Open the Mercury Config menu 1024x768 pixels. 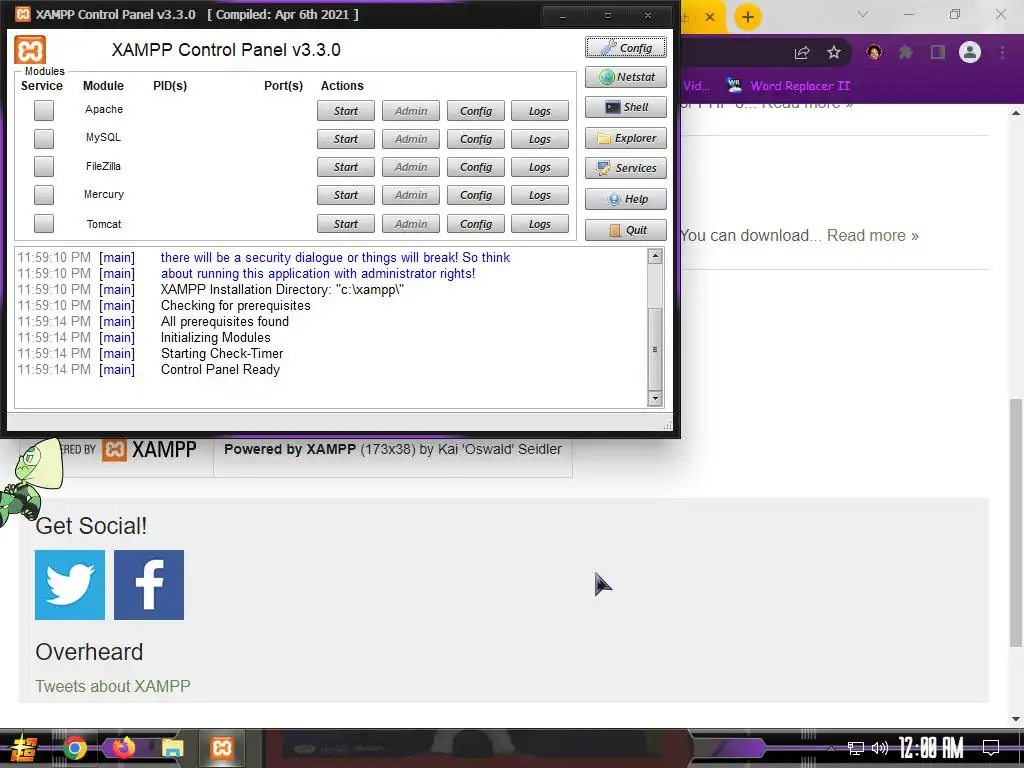[475, 195]
